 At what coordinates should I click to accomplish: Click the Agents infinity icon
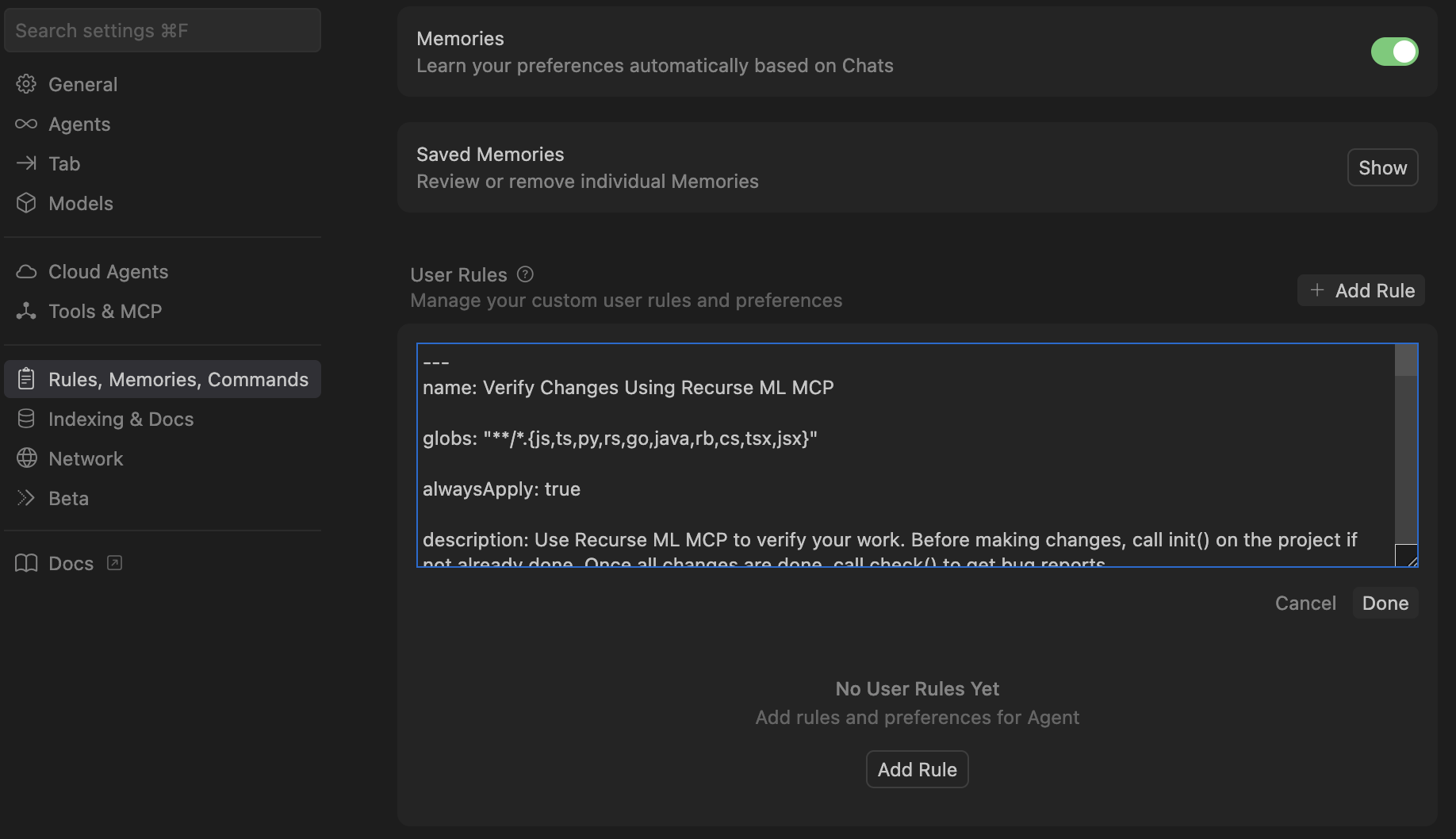click(x=26, y=124)
